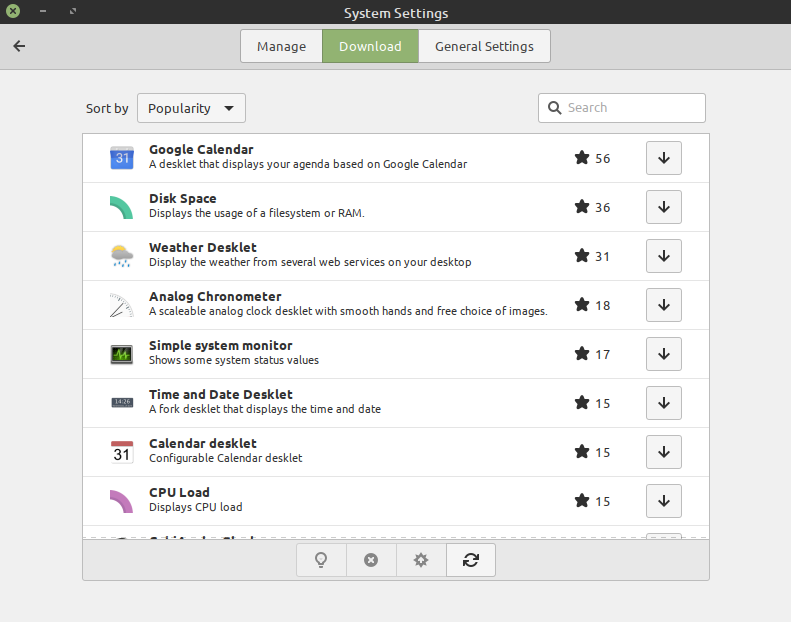
Task: Click the refresh button in bottom toolbar
Action: click(x=471, y=561)
